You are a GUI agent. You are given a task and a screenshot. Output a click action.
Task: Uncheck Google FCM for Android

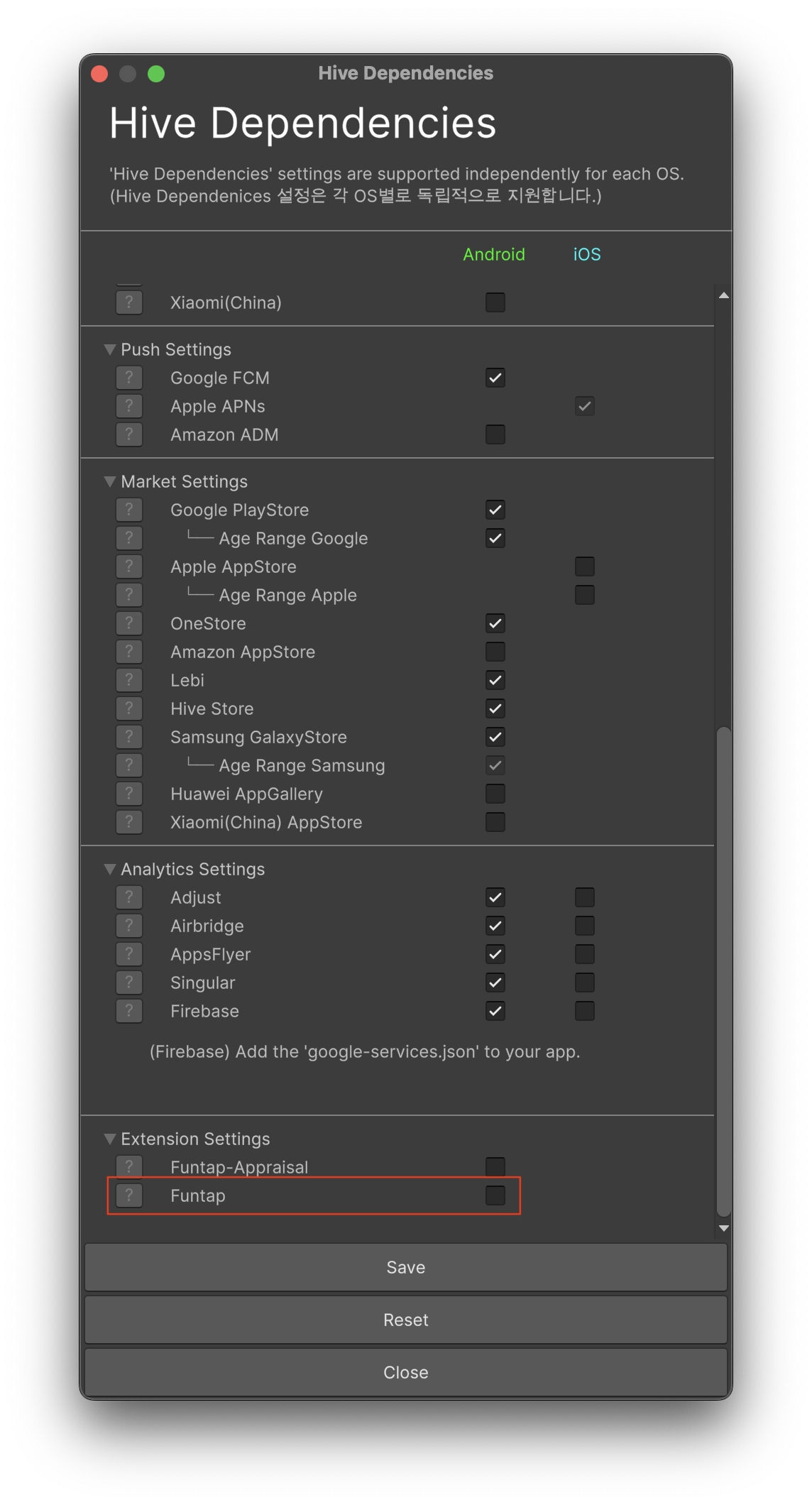(495, 378)
